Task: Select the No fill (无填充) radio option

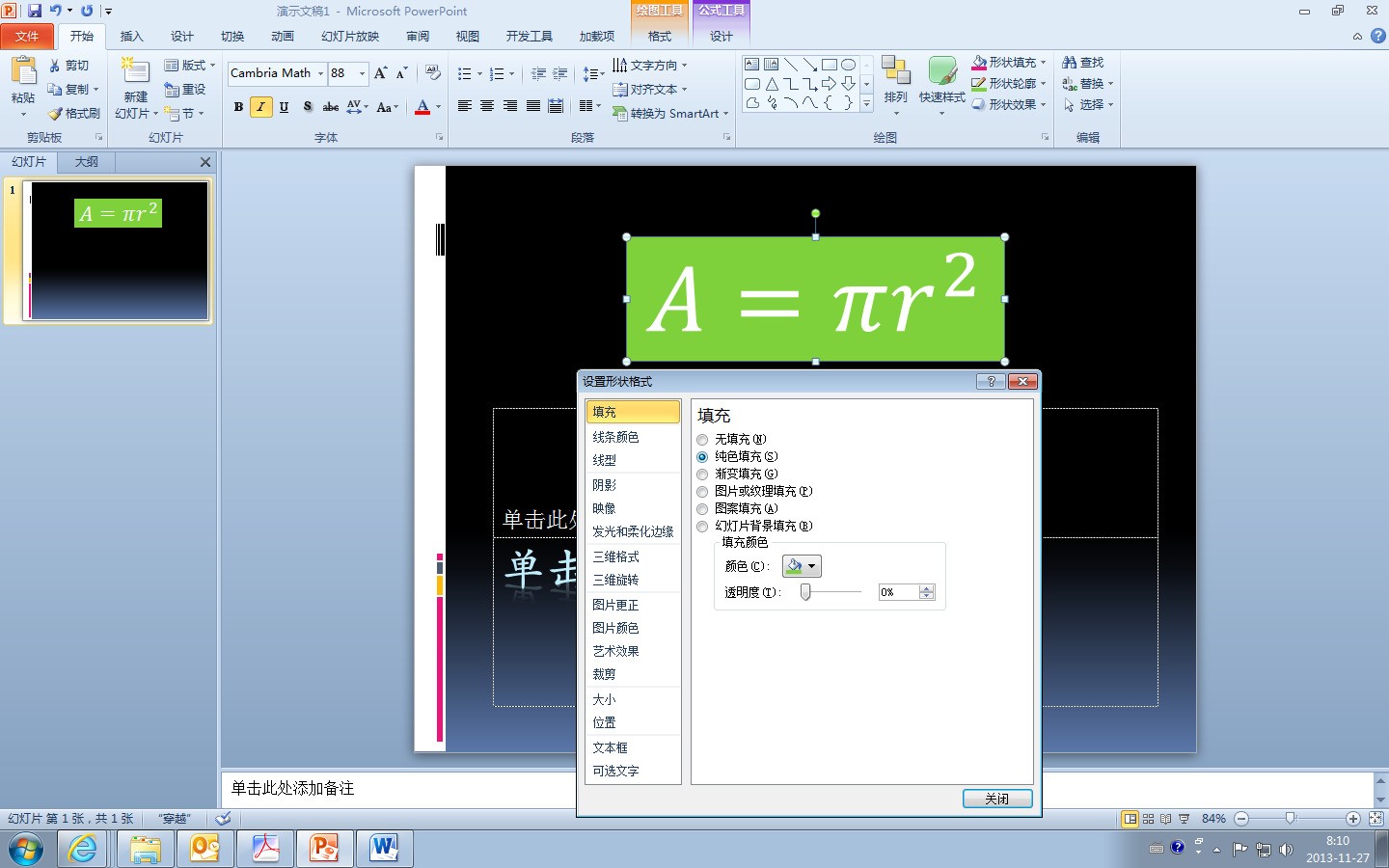Action: 702,440
